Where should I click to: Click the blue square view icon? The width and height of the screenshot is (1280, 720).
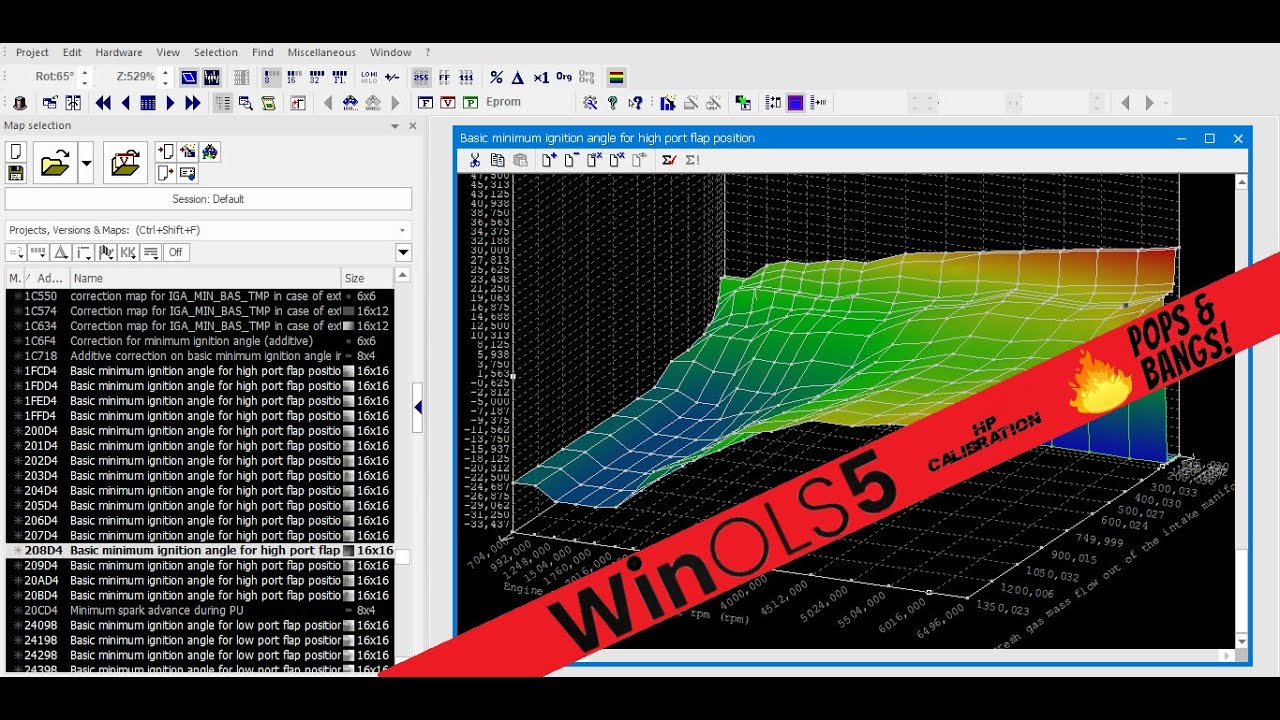(x=796, y=102)
